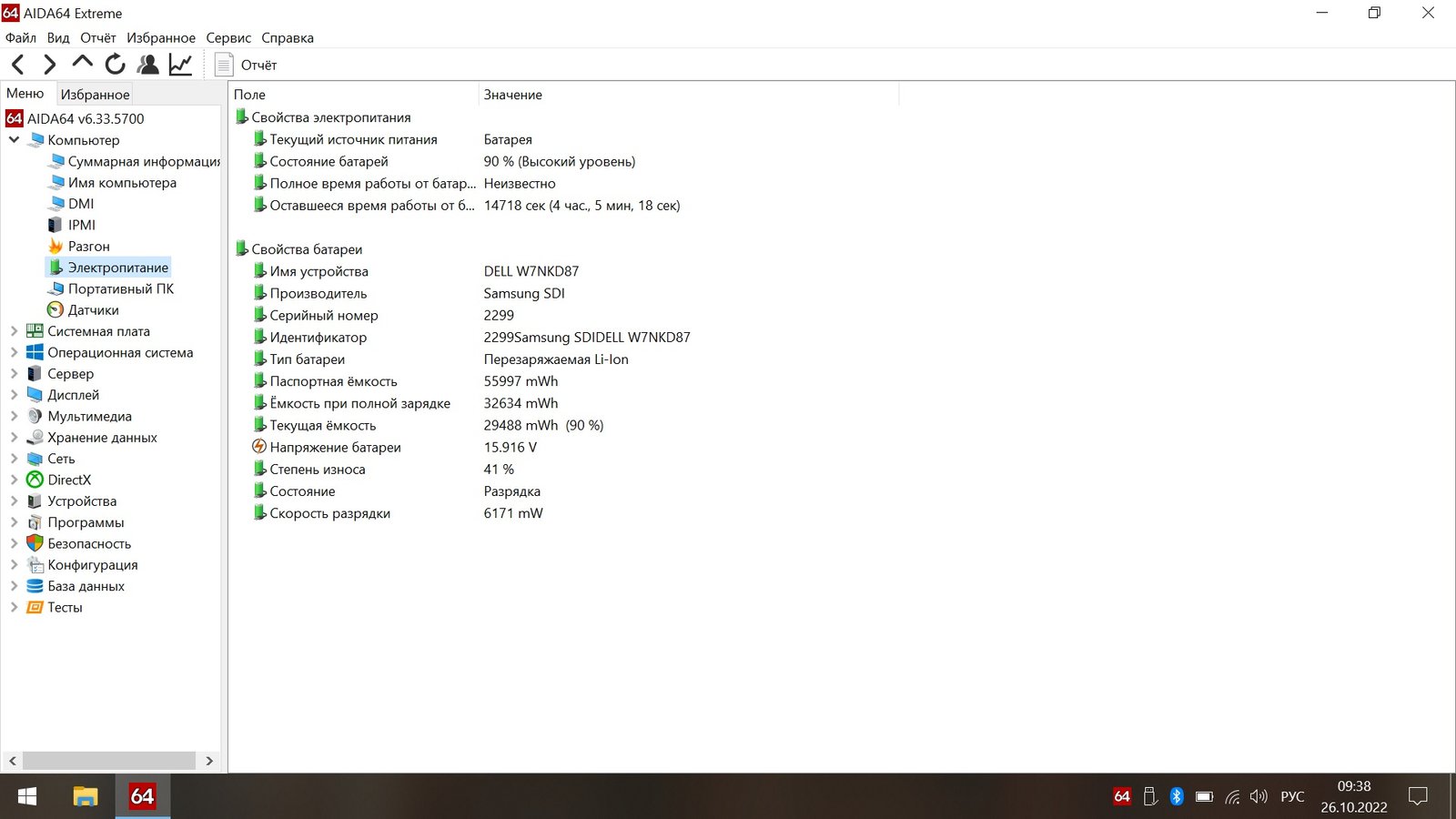Select the Свойства батареи group row
1456x819 pixels.
pyautogui.click(x=298, y=249)
